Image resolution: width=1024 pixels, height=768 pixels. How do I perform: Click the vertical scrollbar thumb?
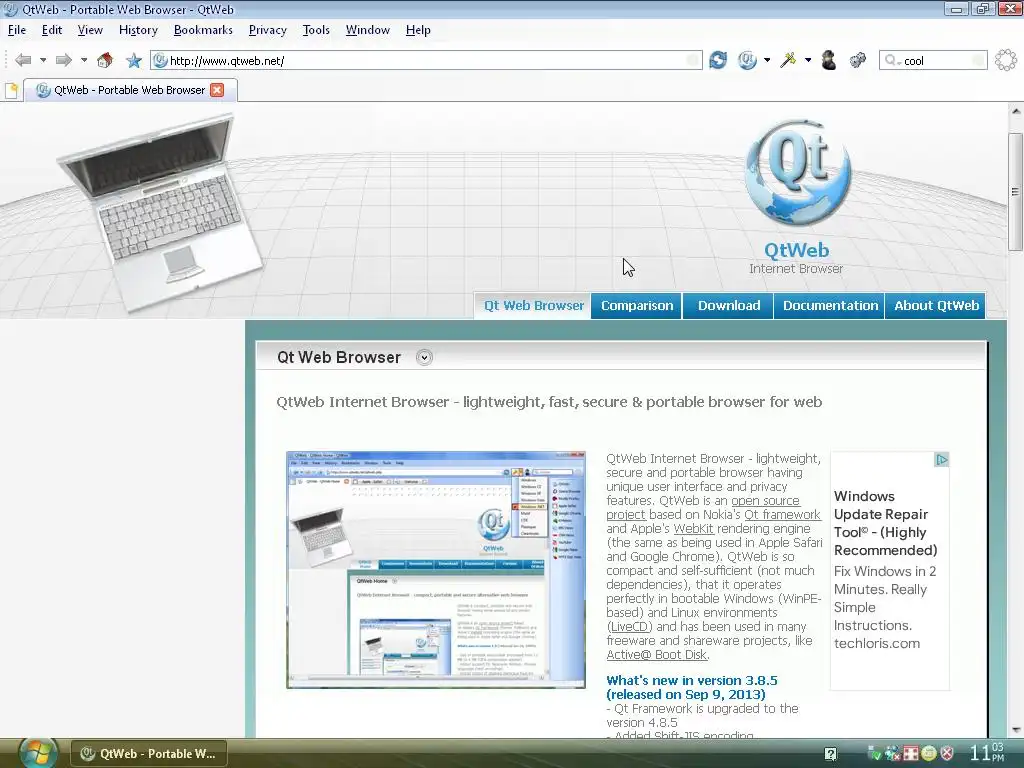[1015, 191]
